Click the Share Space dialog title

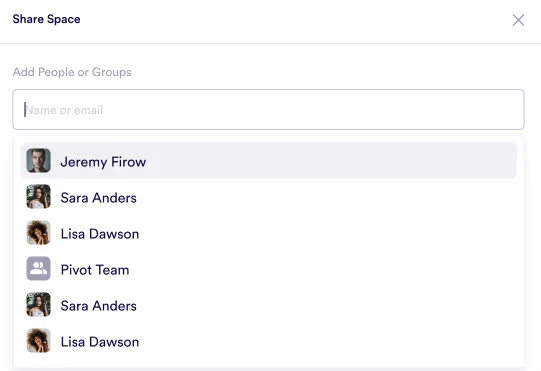(x=47, y=19)
